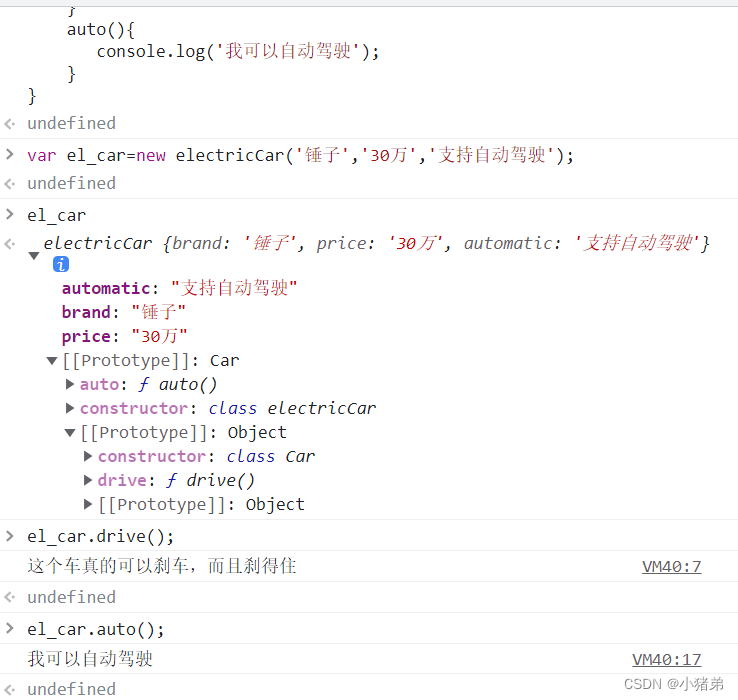Collapse the [[Prototype]]: Car node

tap(52, 361)
